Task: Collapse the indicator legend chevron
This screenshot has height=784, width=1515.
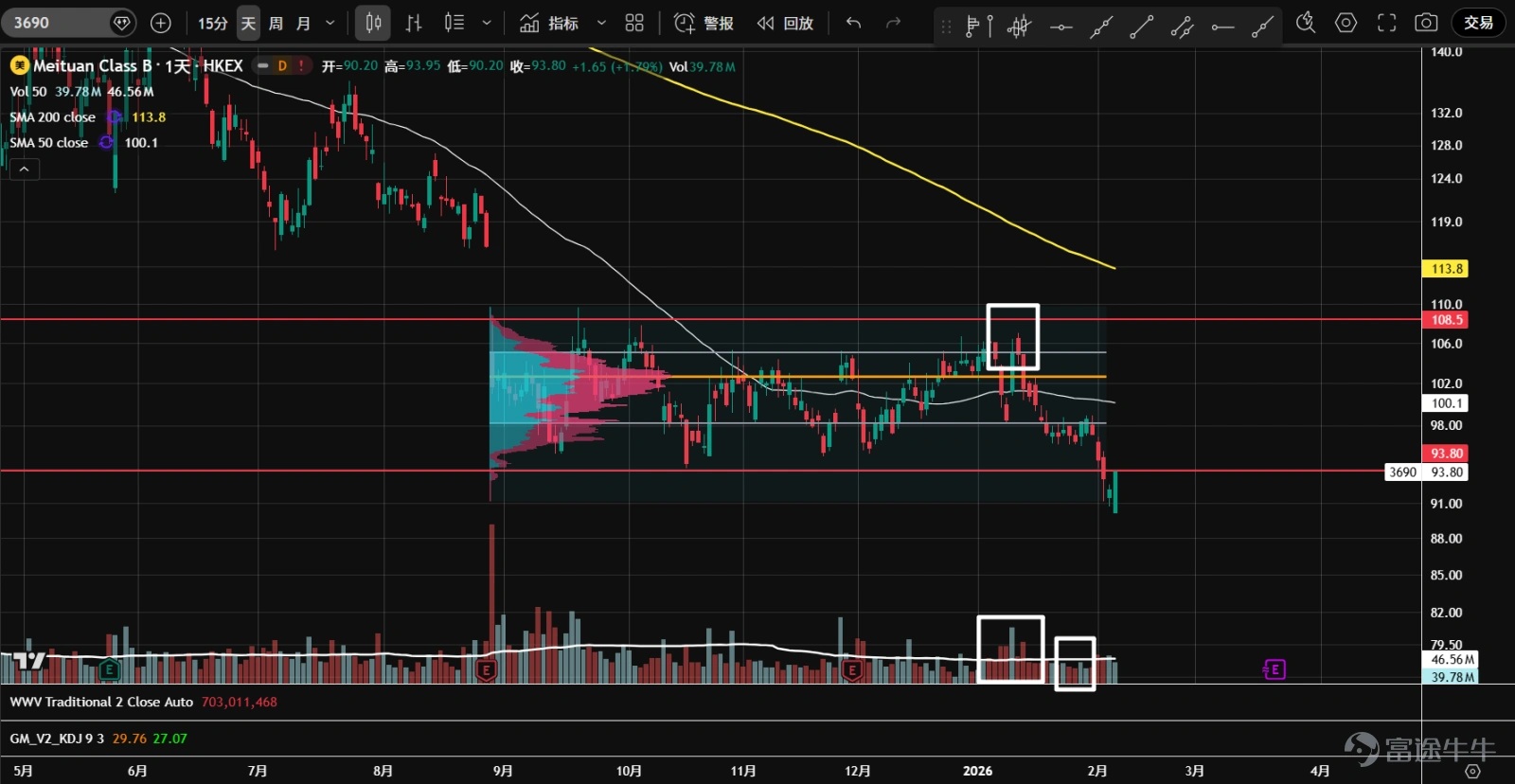Action: pyautogui.click(x=24, y=169)
